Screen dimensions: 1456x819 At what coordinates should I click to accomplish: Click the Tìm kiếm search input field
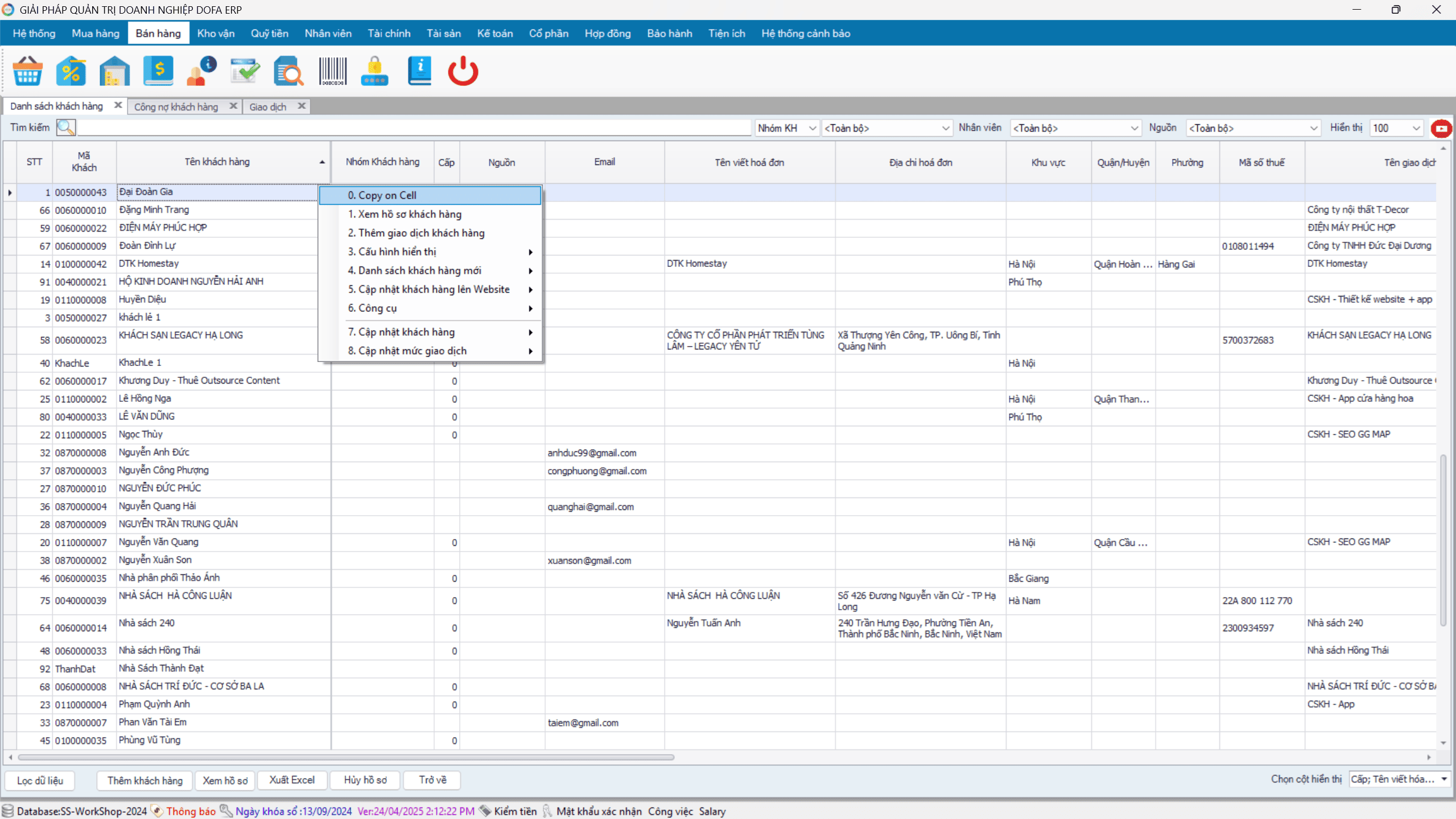pyautogui.click(x=414, y=127)
